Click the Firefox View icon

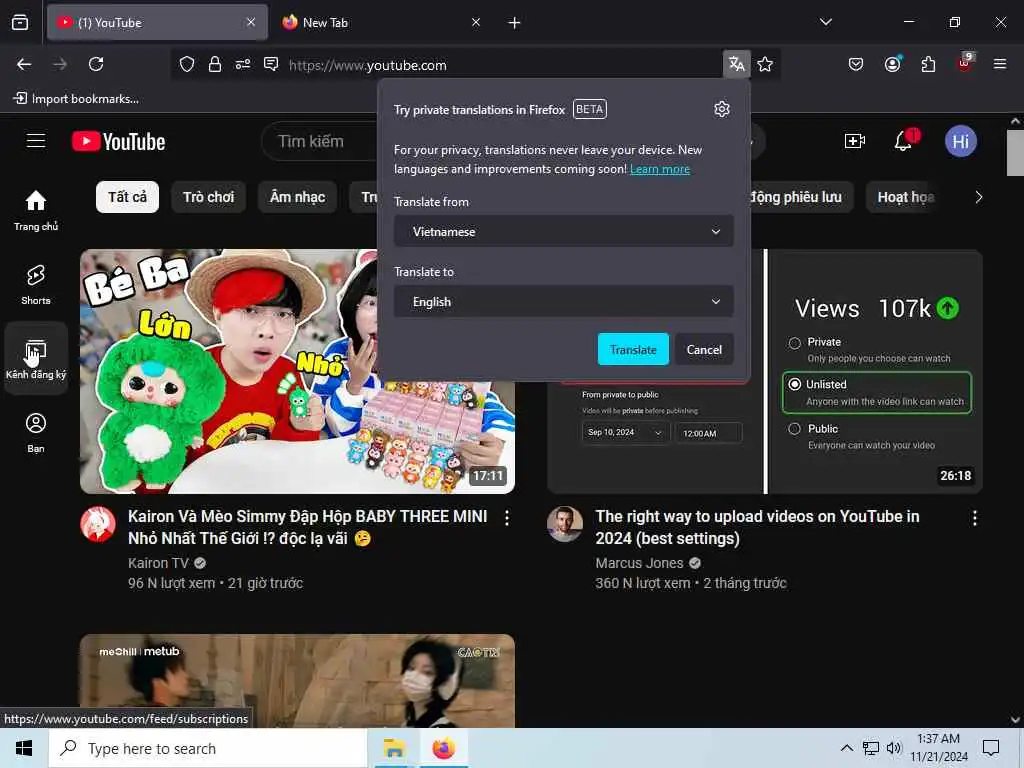tap(20, 22)
